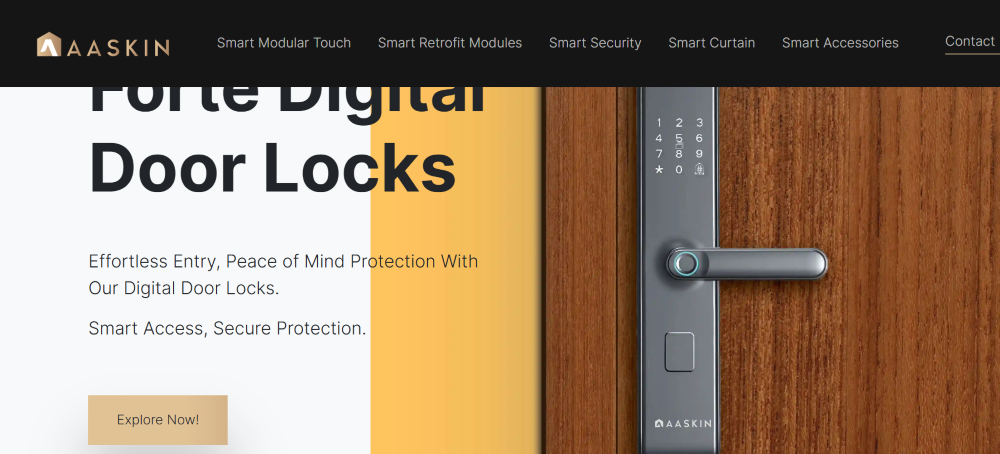
Task: Click the key slot cover on the lock
Action: [x=679, y=351]
